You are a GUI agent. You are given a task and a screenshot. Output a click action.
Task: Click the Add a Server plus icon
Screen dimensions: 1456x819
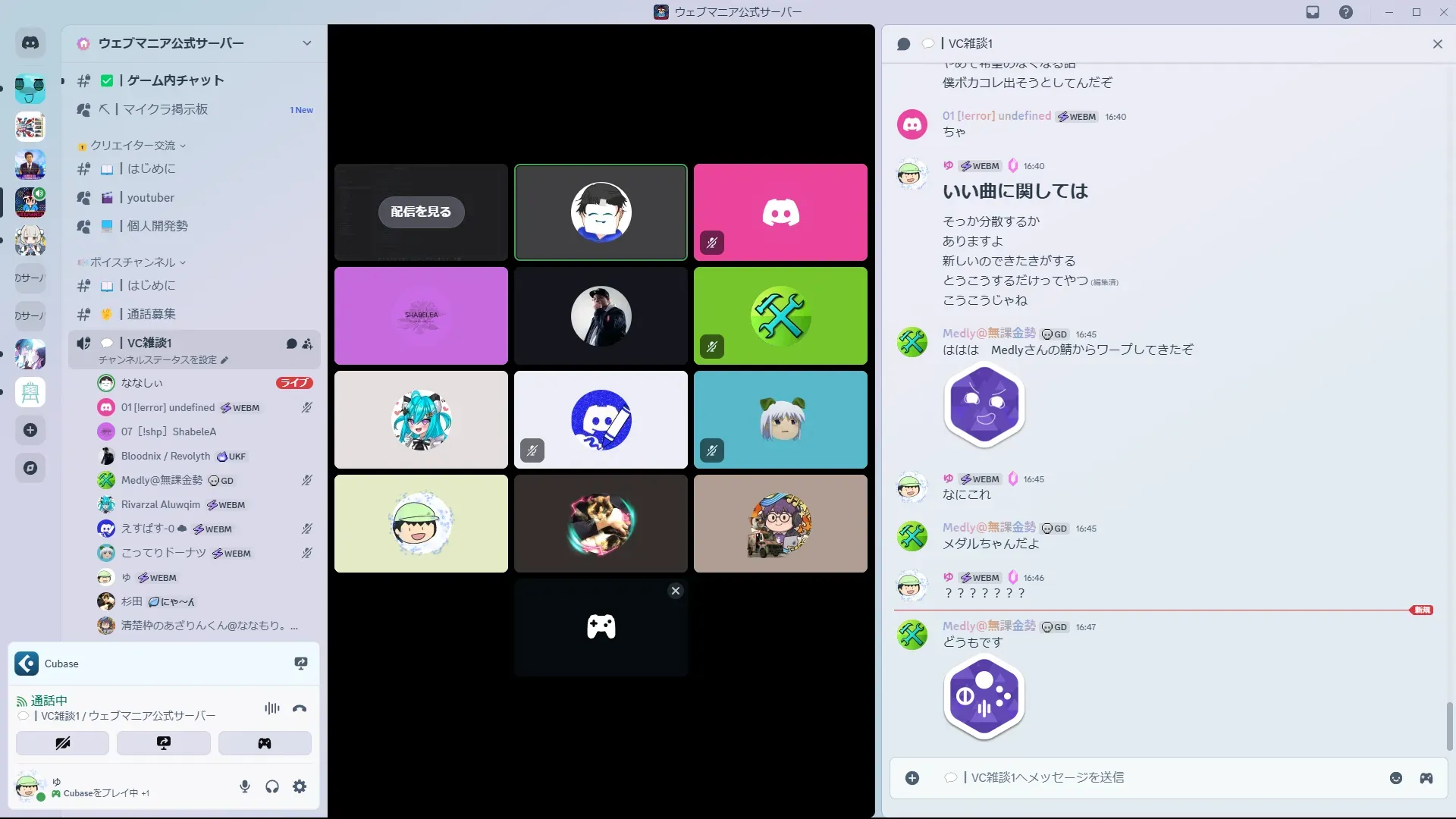pyautogui.click(x=30, y=430)
